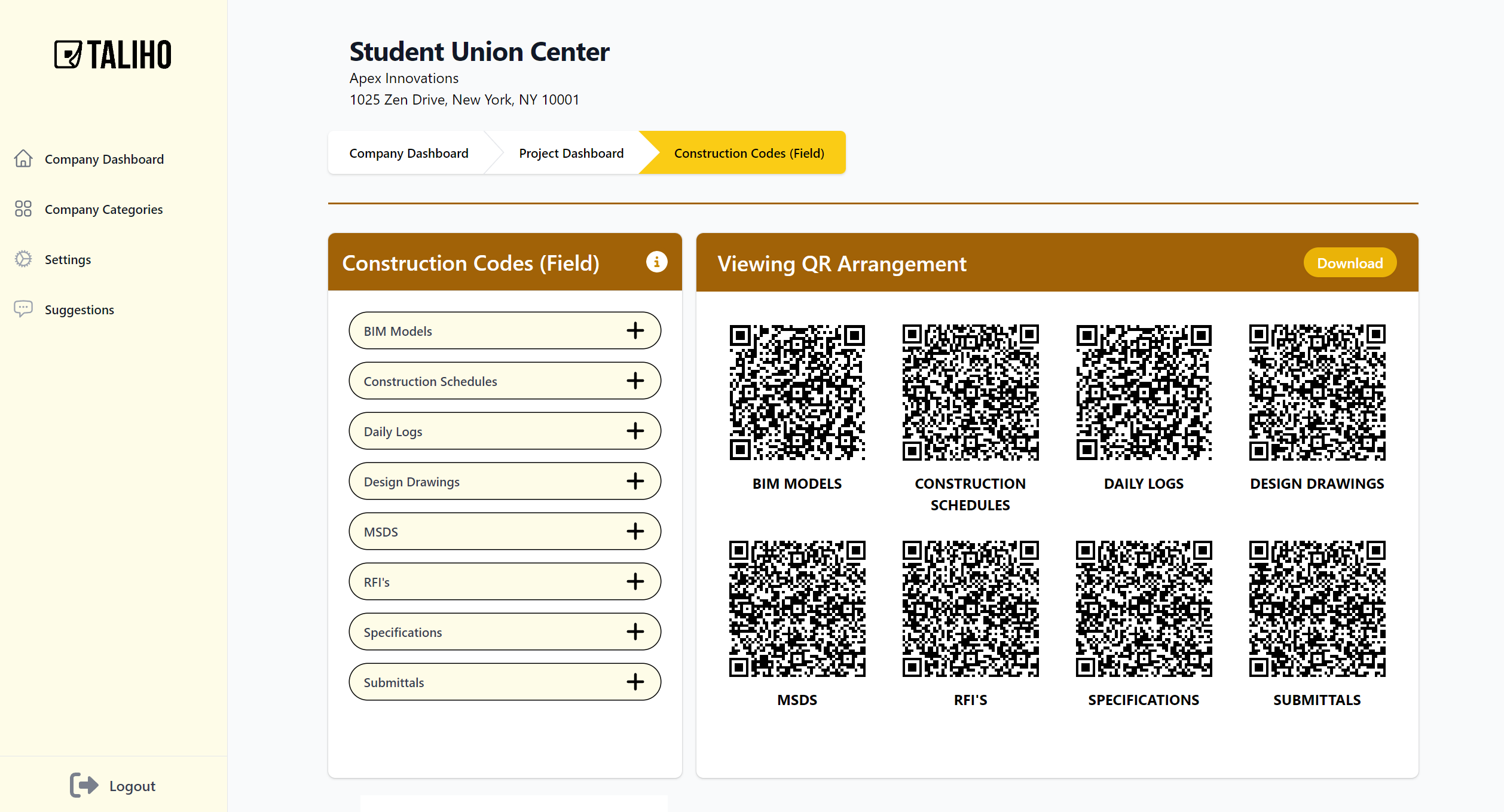Toggle the Submittals category entry open
This screenshot has height=812, width=1504.
pos(636,682)
